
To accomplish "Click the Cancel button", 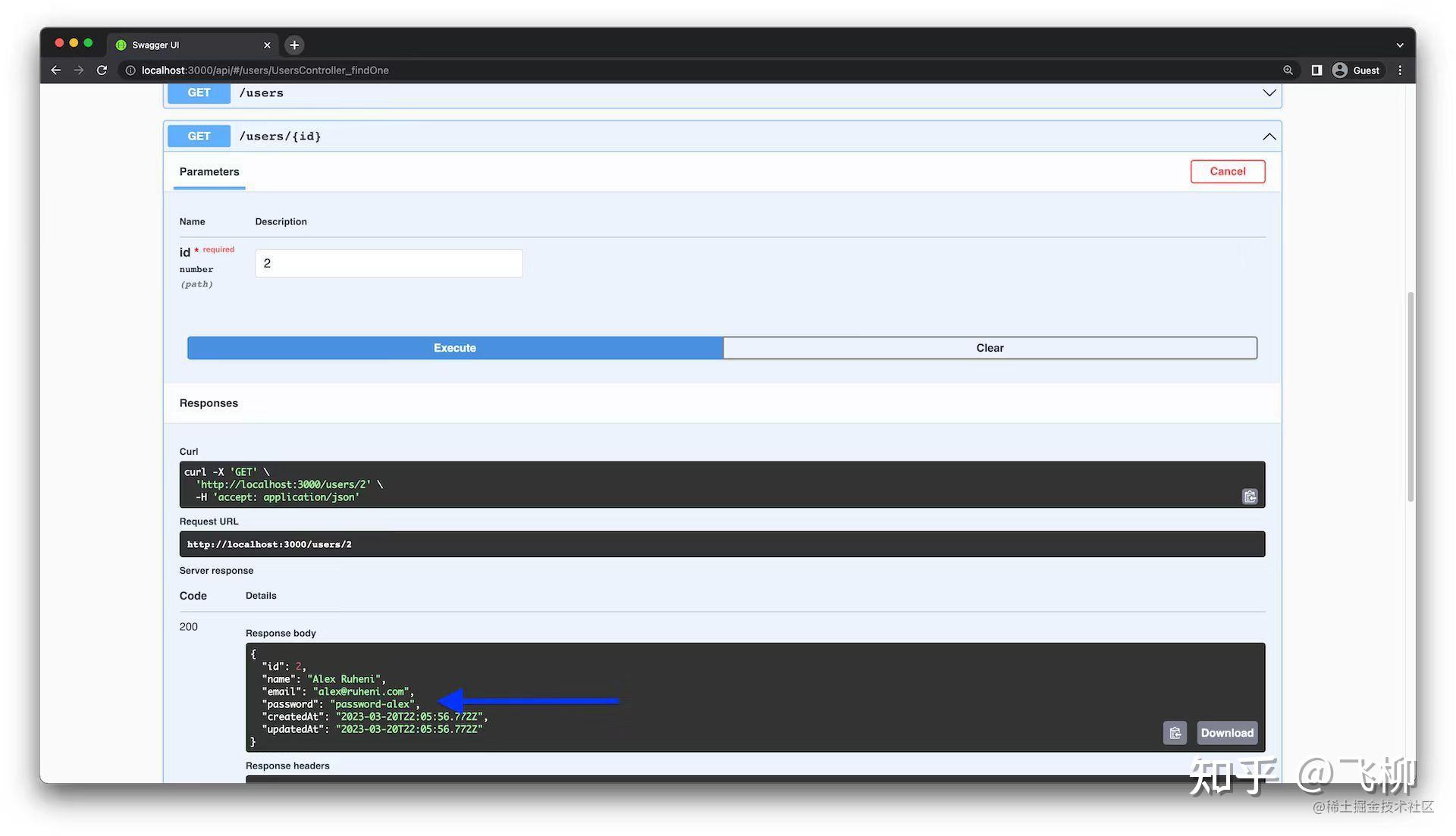I will point(1228,171).
